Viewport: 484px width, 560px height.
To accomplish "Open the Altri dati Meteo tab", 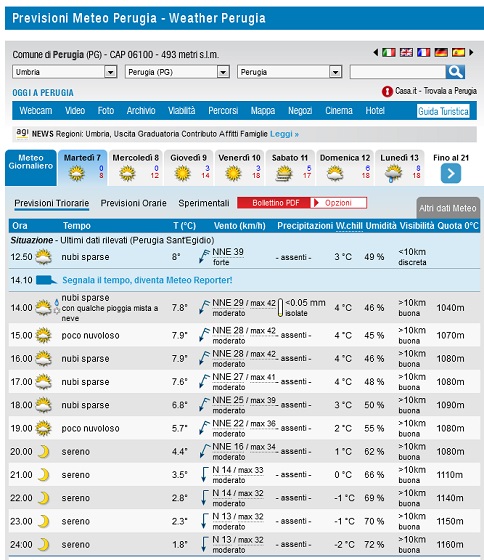I will pyautogui.click(x=448, y=208).
